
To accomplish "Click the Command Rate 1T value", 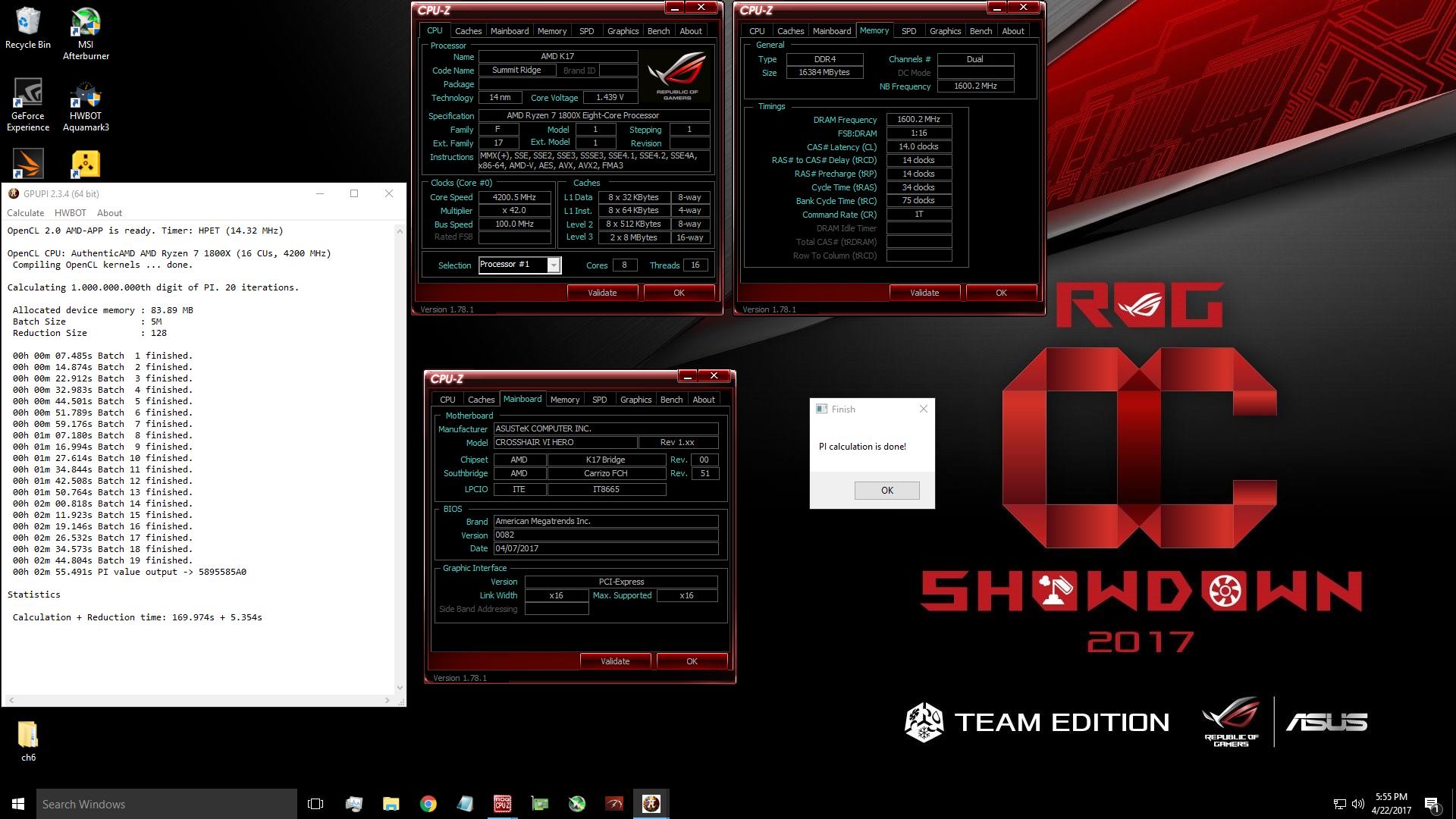I will 918,215.
